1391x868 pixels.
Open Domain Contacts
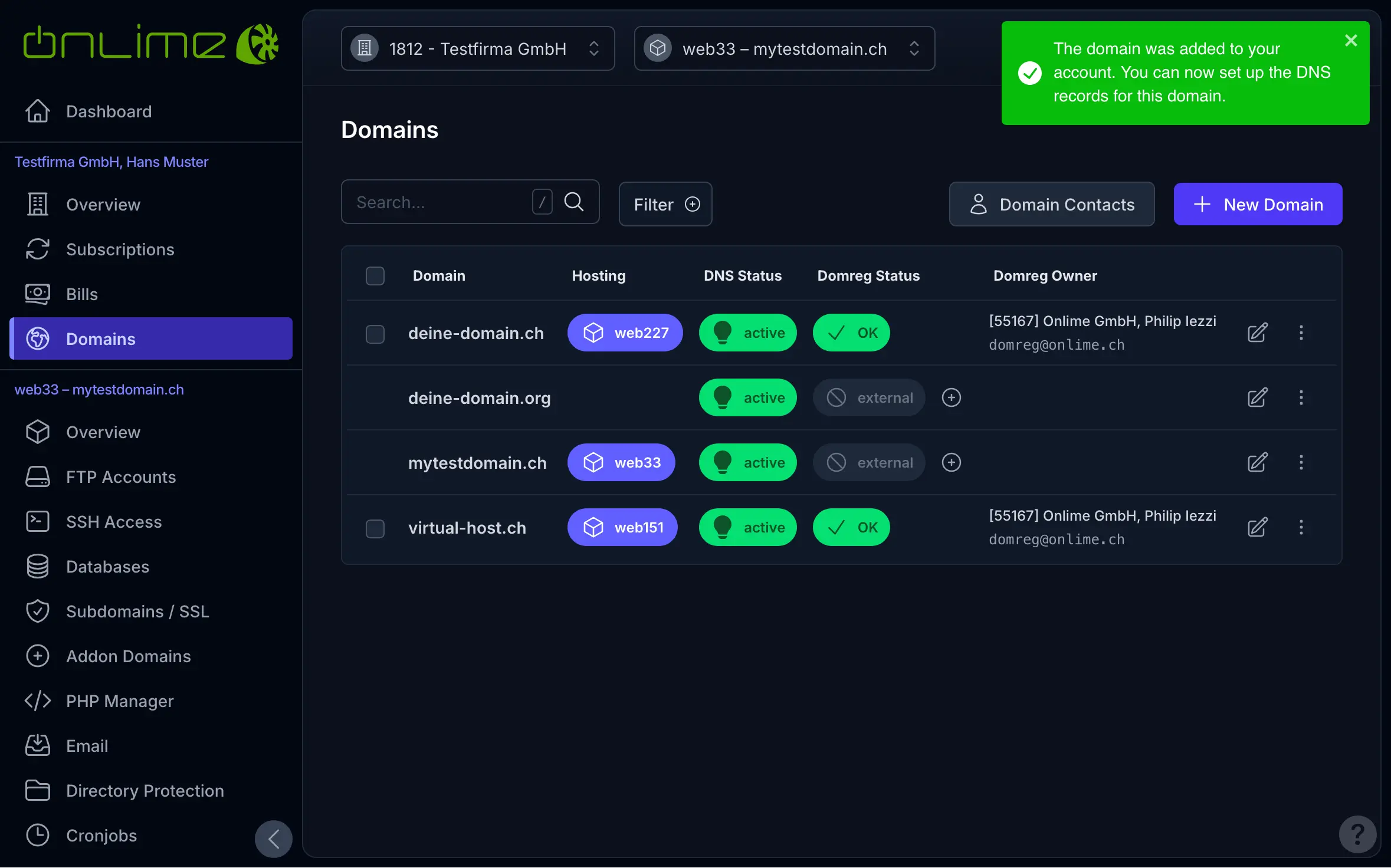[1051, 204]
